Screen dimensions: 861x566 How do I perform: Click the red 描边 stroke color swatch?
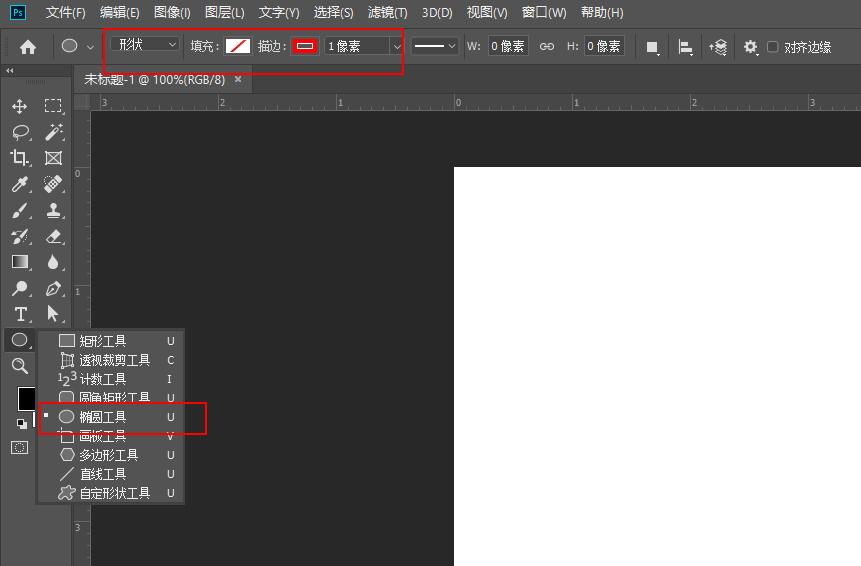tap(305, 46)
